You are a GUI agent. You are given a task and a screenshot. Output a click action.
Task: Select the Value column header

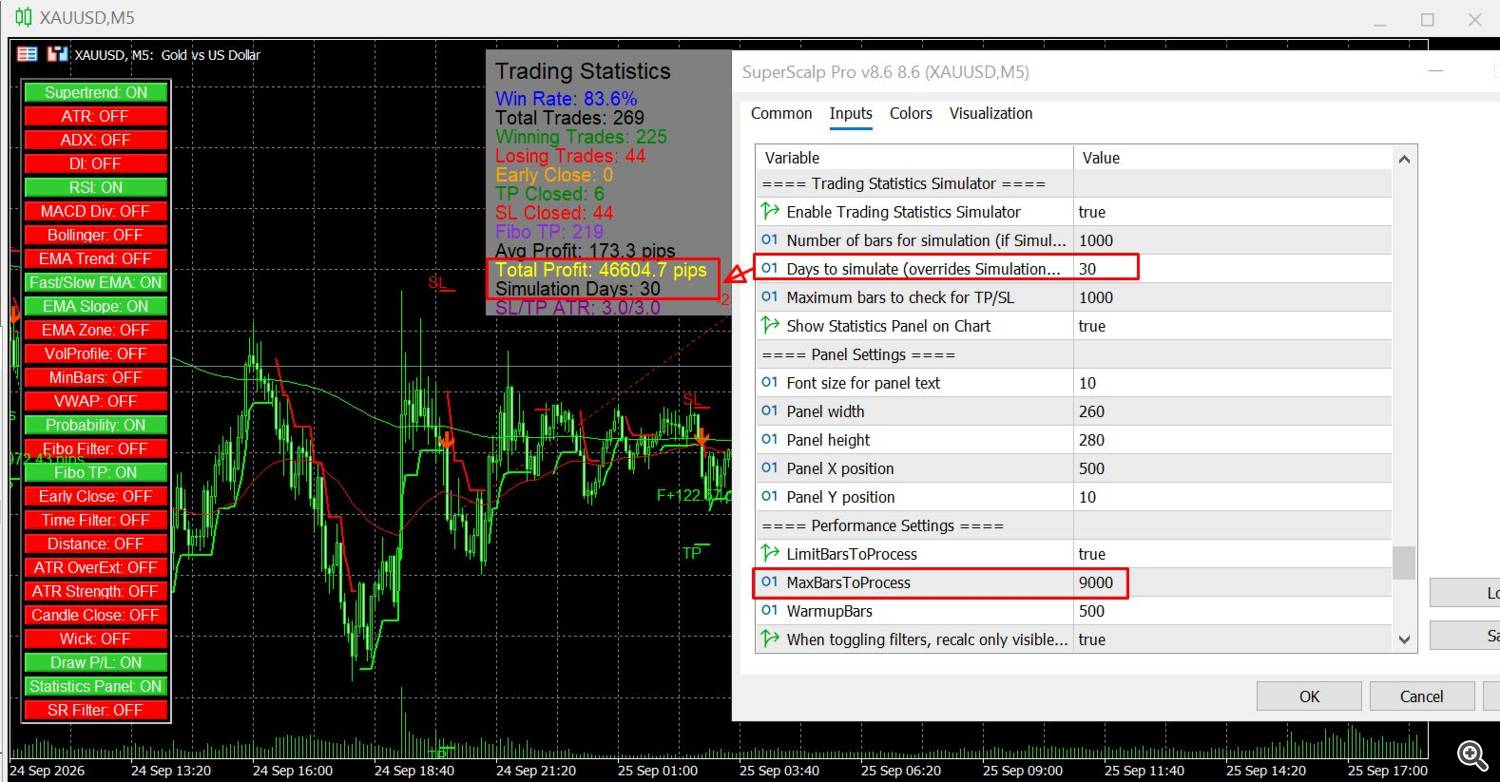click(1232, 158)
